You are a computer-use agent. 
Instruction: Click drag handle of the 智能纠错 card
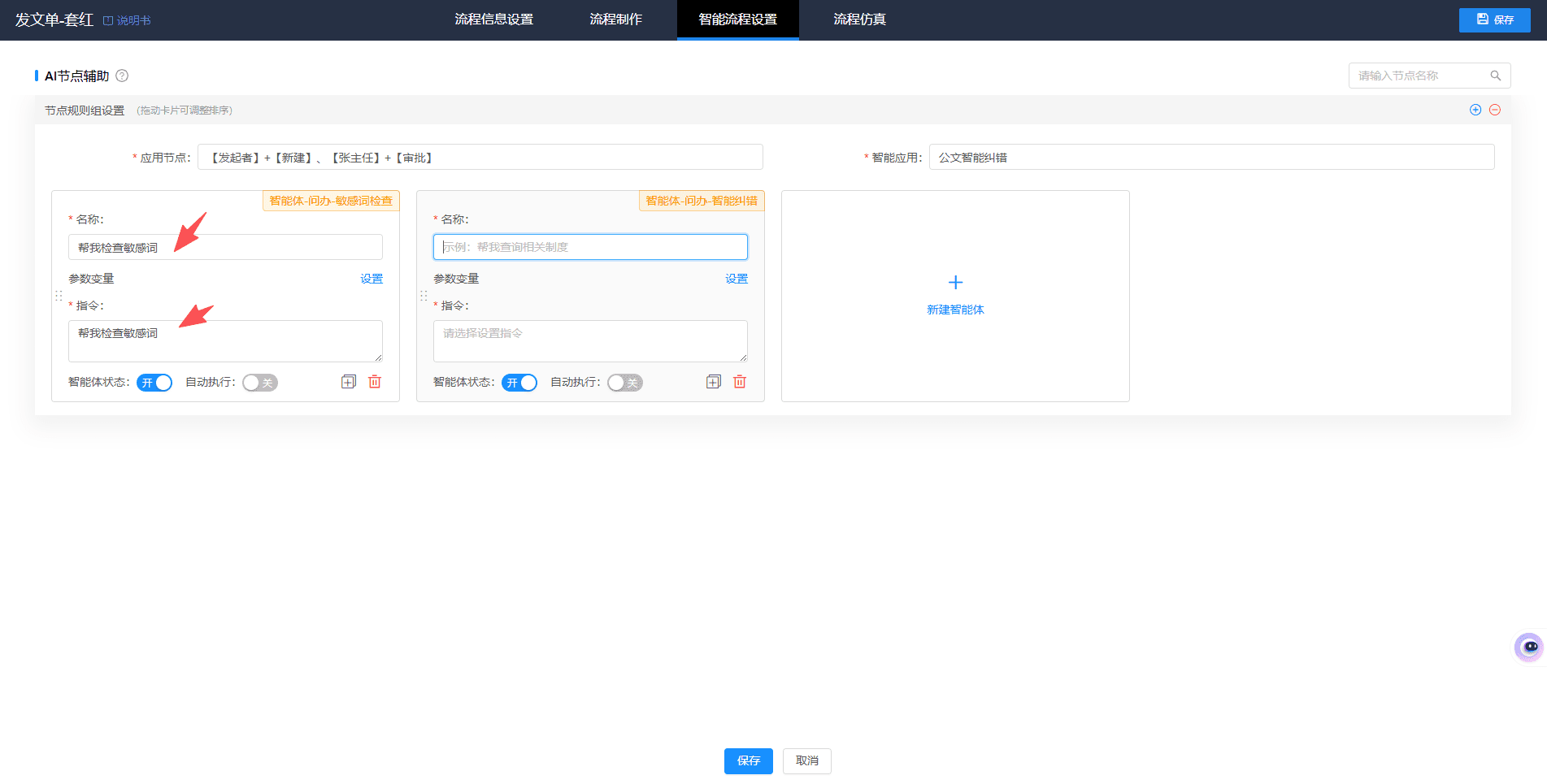coord(424,296)
